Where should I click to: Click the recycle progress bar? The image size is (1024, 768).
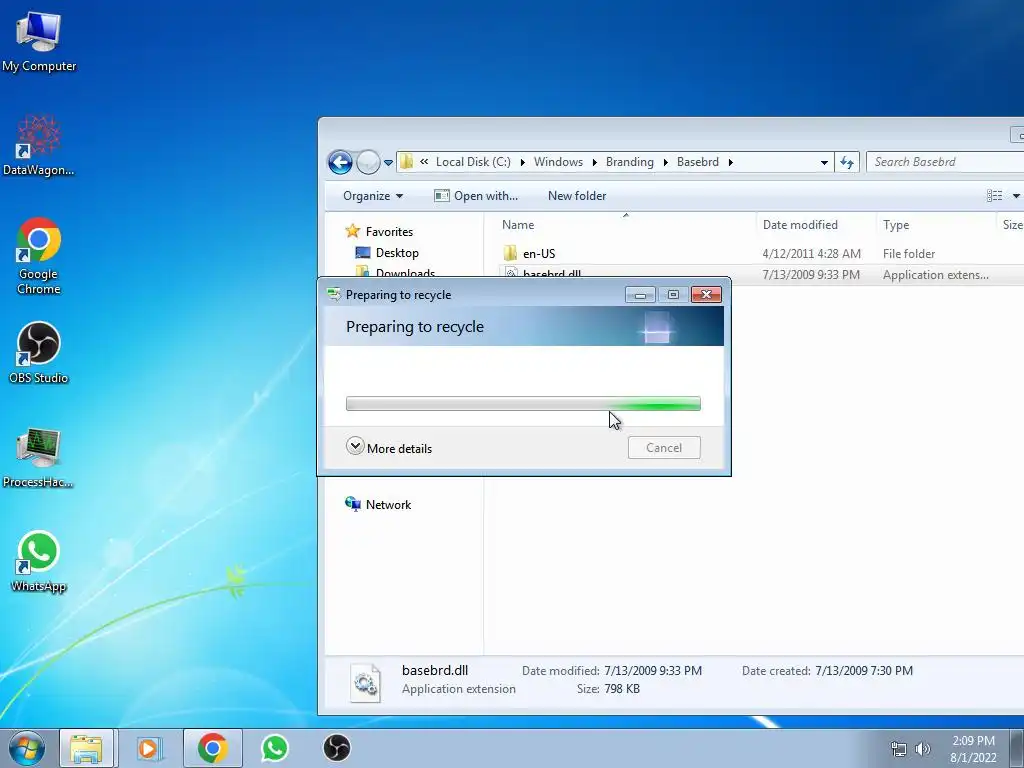click(523, 404)
